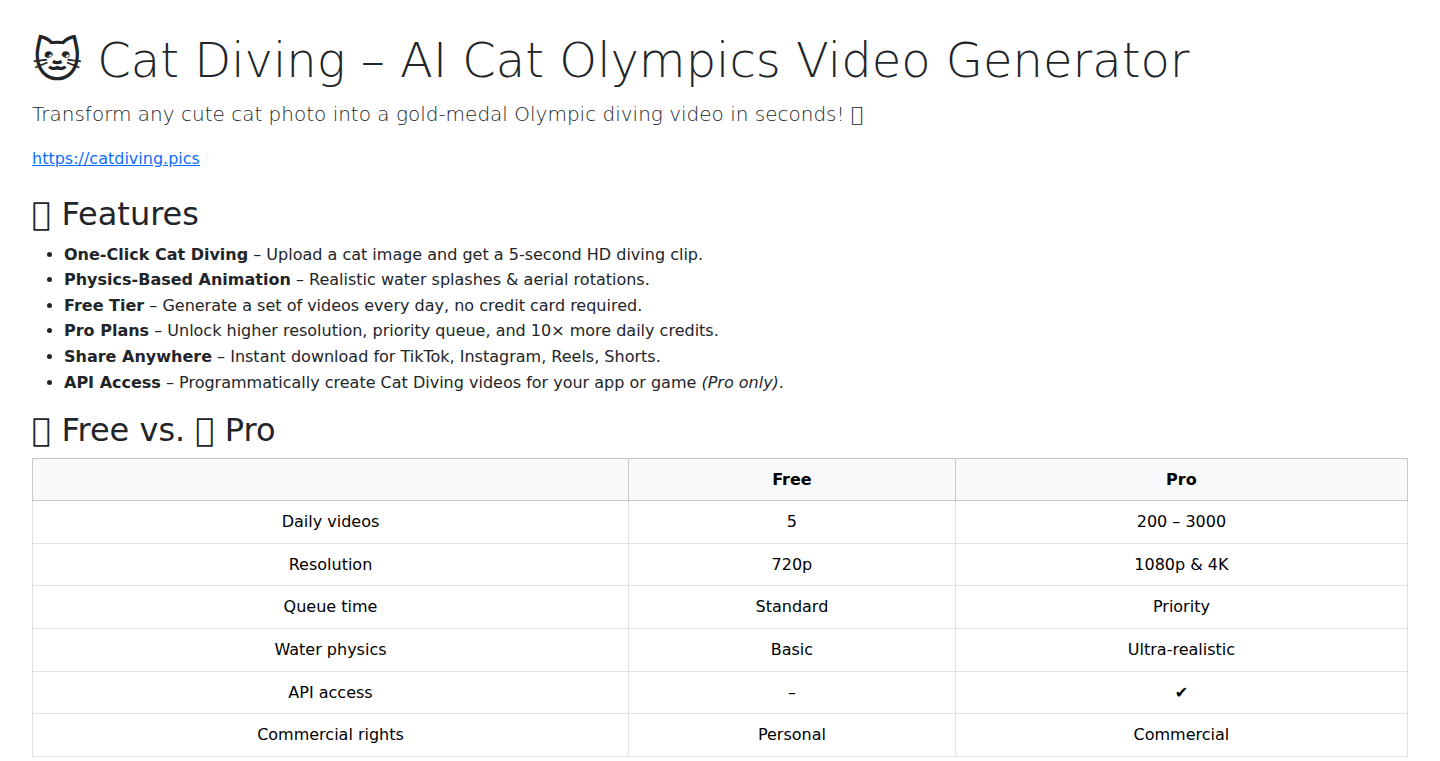Click the Share Anywhere feature bullet

(362, 356)
